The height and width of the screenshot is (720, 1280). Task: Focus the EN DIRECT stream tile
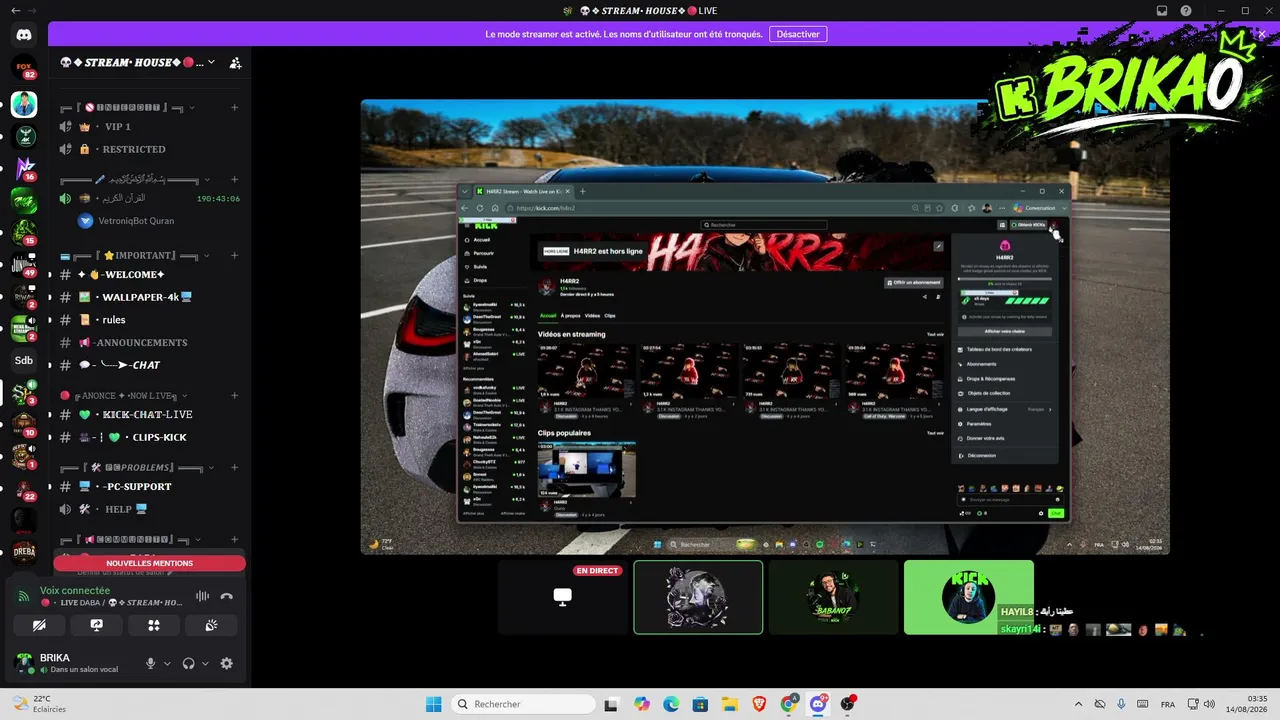pos(563,597)
